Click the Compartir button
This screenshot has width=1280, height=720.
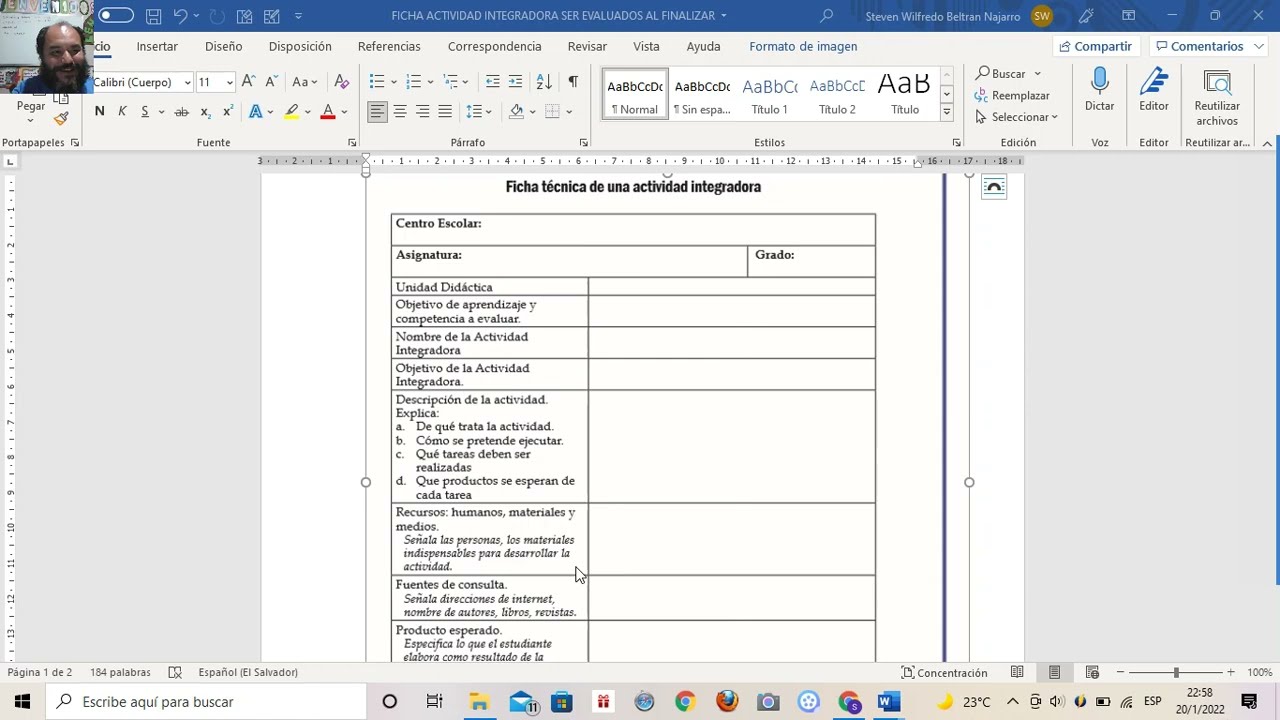[1096, 46]
